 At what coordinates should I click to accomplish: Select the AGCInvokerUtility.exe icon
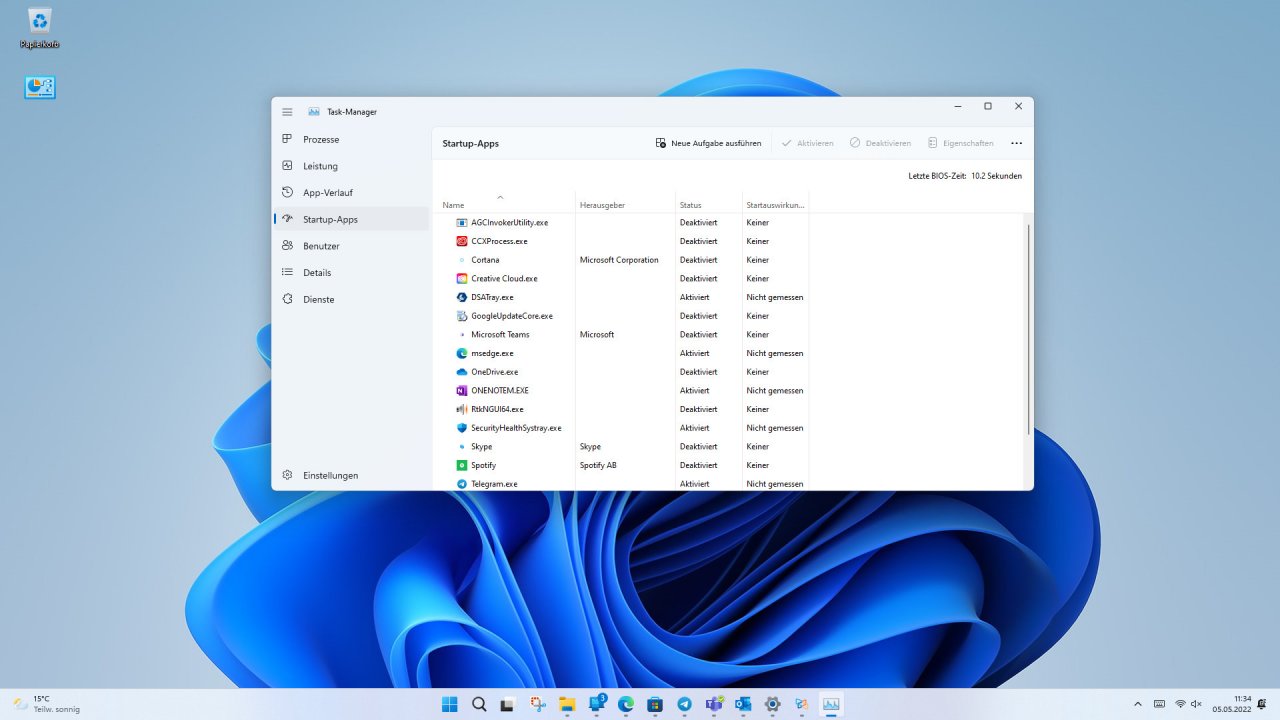tap(462, 222)
